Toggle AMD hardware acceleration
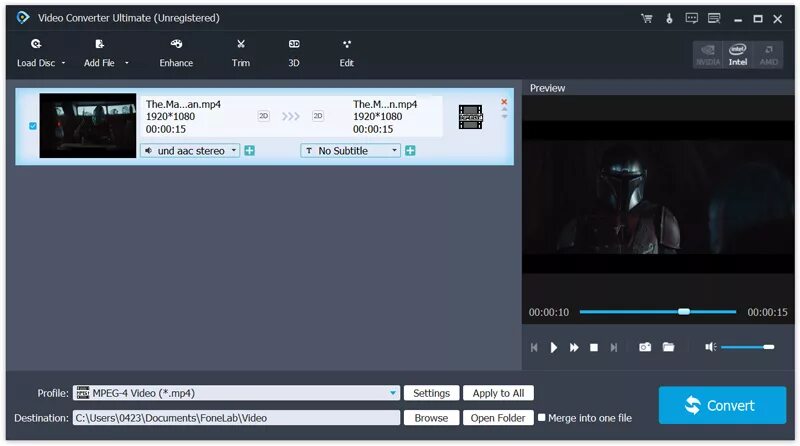800x446 pixels. pyautogui.click(x=768, y=55)
